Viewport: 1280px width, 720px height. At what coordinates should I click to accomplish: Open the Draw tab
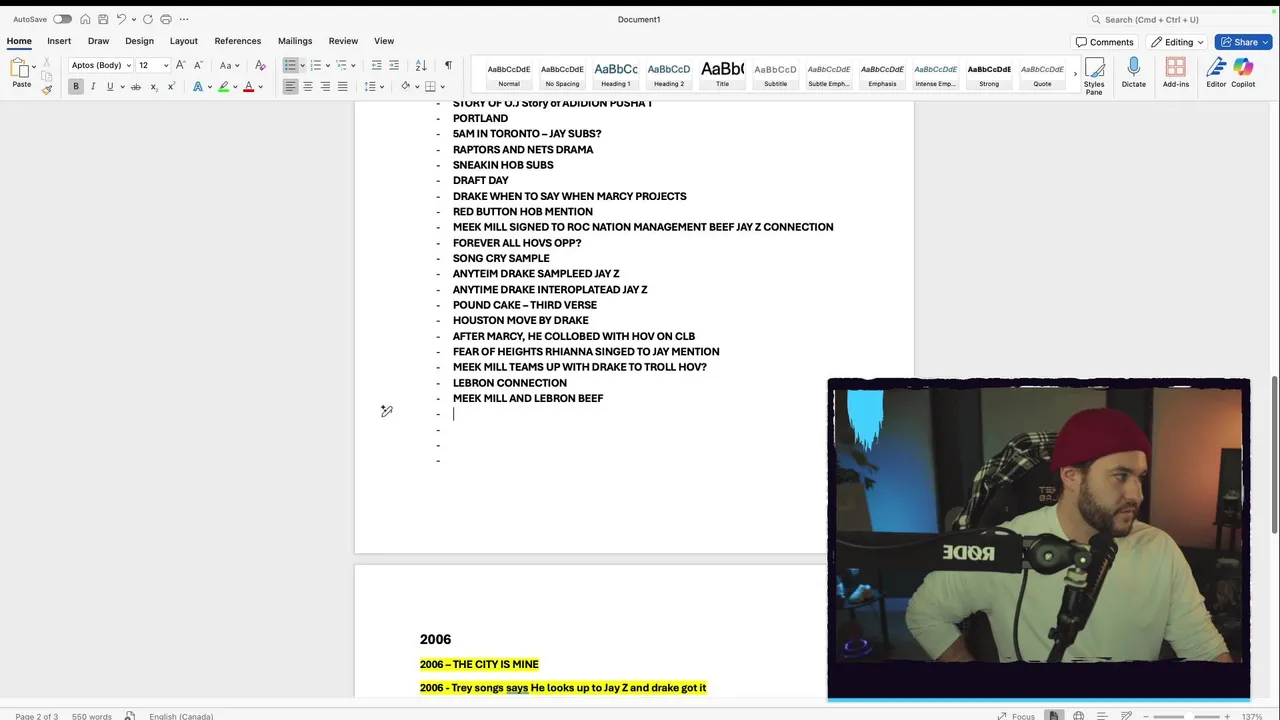[98, 41]
